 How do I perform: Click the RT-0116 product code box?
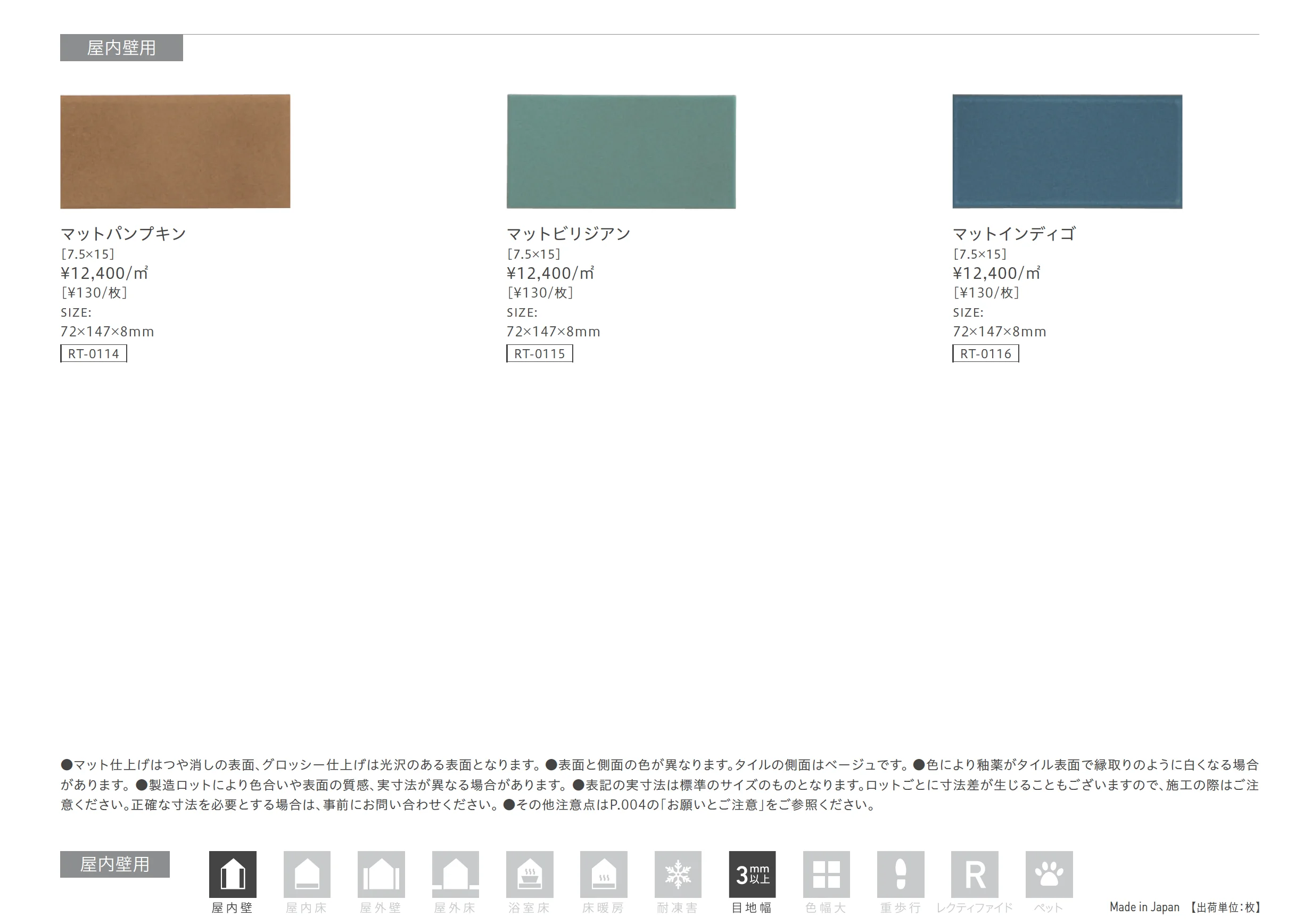(986, 353)
